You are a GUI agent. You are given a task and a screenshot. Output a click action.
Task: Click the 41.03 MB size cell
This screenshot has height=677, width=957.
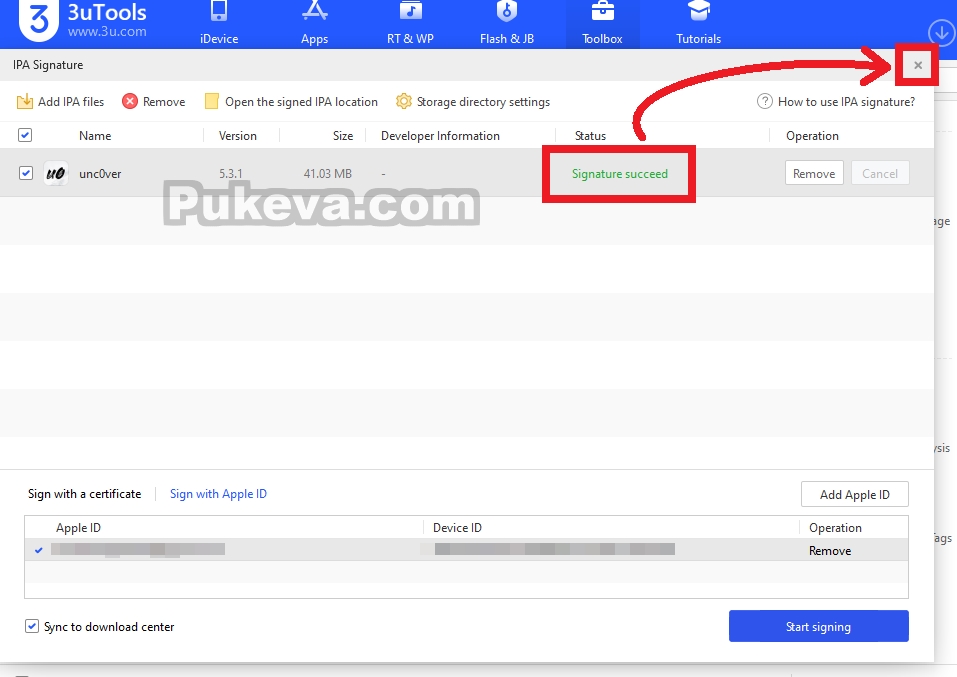coord(328,174)
